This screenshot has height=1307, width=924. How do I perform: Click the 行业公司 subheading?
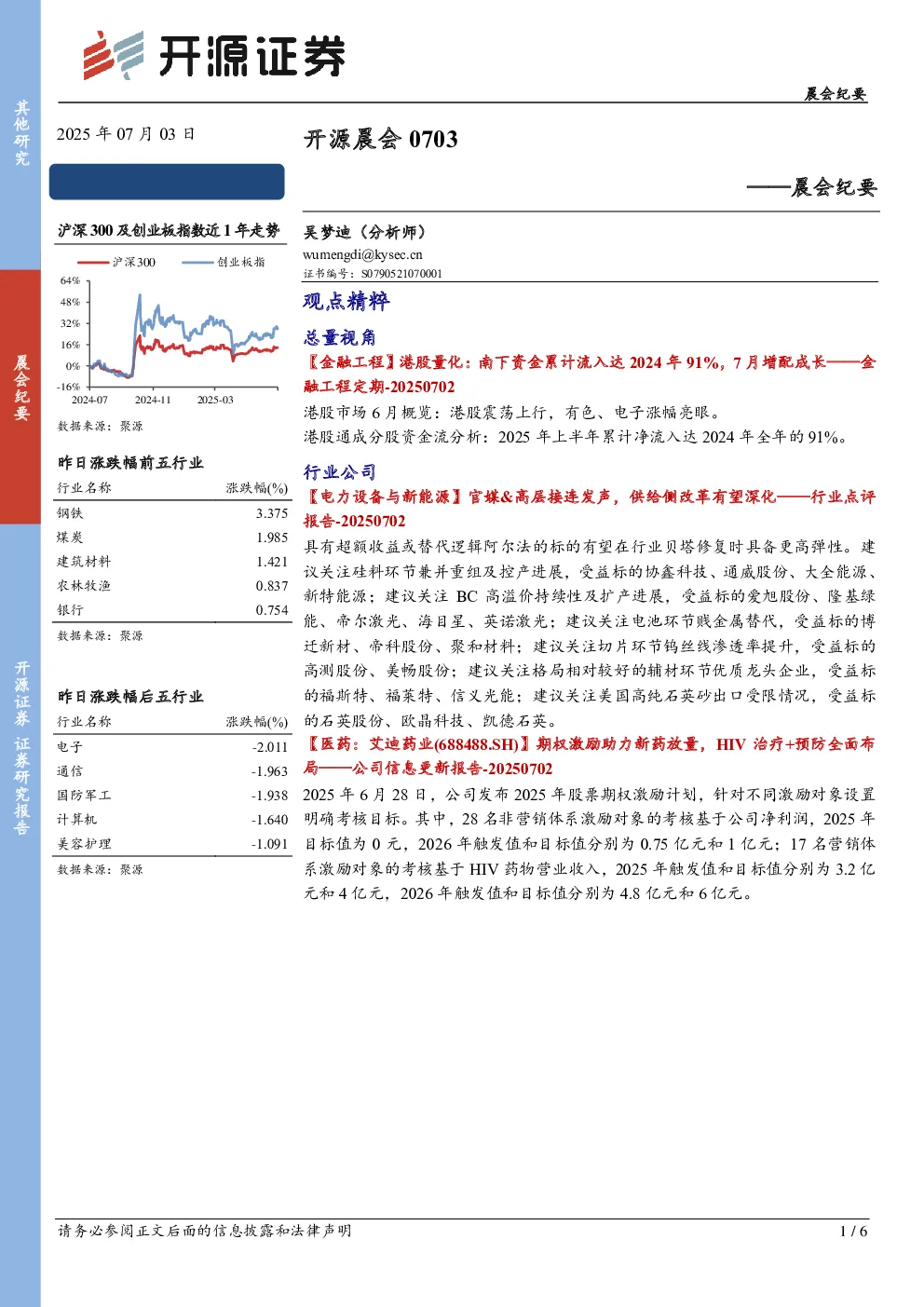coord(340,471)
